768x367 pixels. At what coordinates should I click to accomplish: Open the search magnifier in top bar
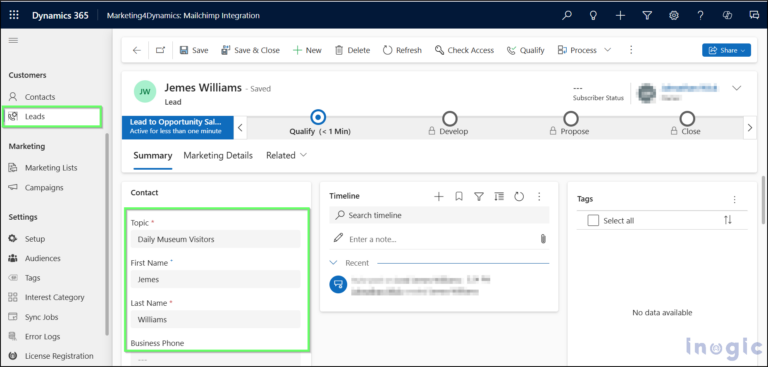coord(567,15)
